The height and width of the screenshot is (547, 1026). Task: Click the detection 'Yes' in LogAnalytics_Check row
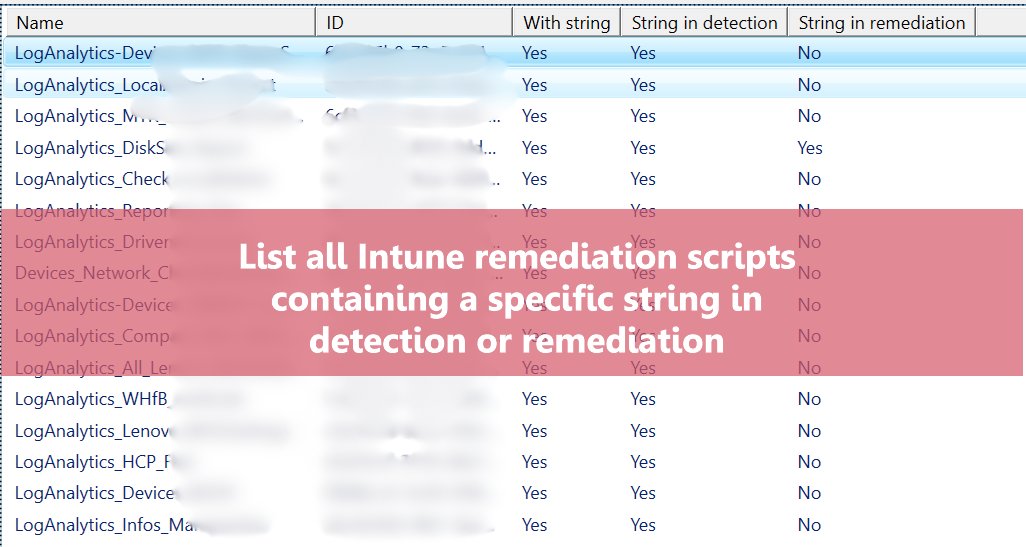[643, 179]
